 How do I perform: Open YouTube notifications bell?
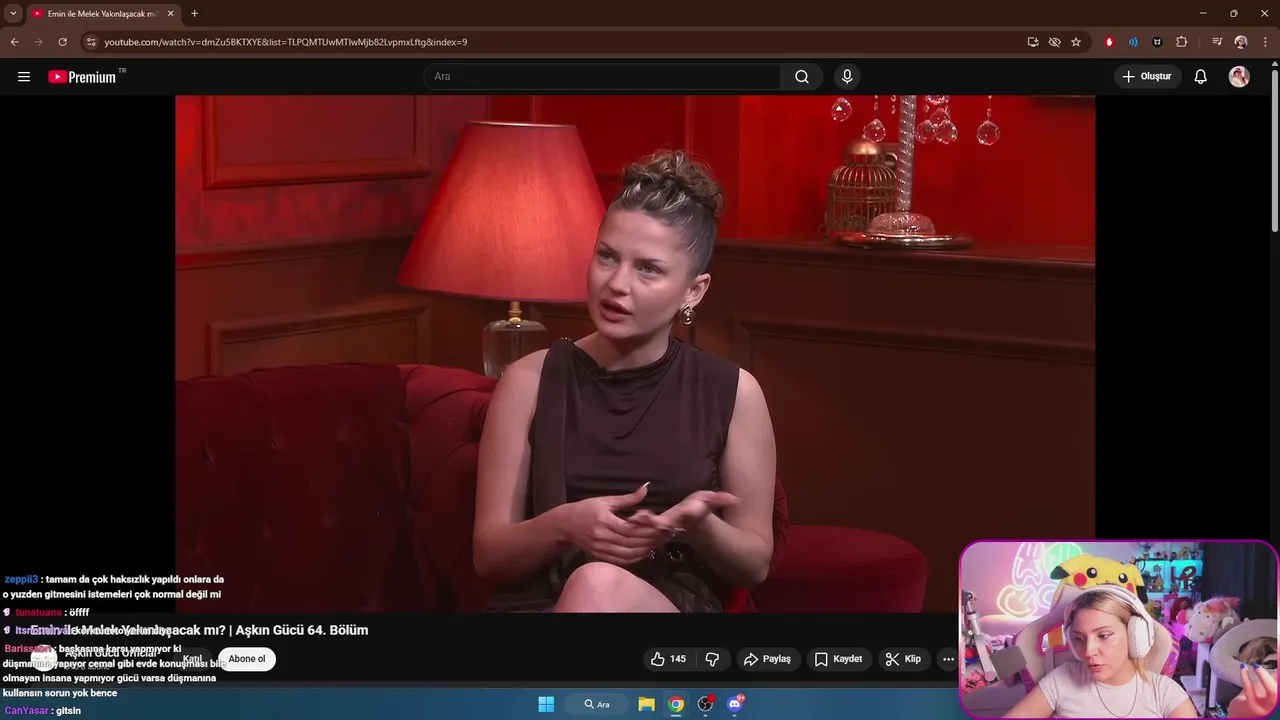1201,77
